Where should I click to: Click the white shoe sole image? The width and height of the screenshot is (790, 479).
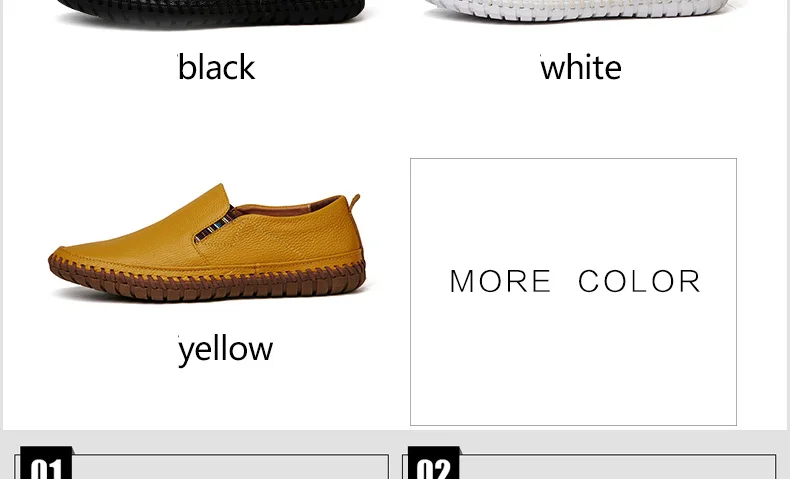[577, 10]
